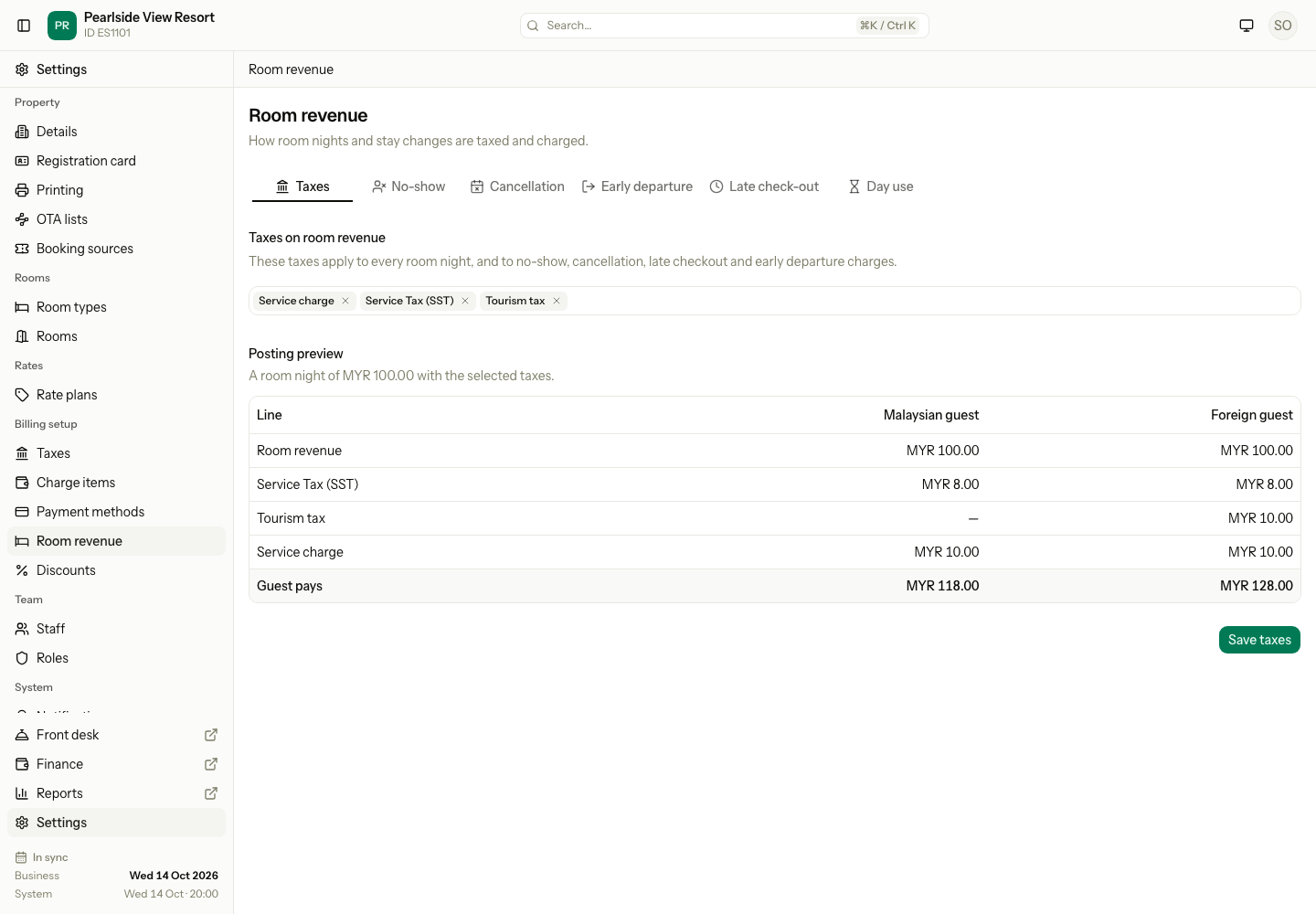
Task: Click the Booking sources ticket icon
Action: 22,249
